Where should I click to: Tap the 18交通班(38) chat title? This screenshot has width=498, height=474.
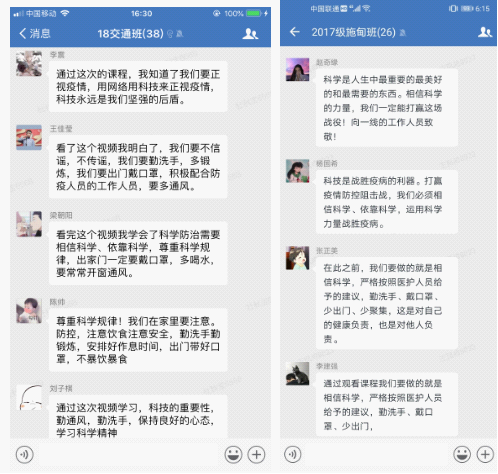[130, 33]
